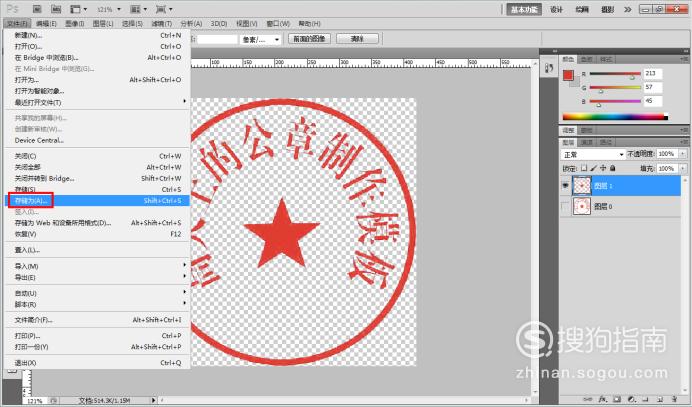Viewport: 692px width, 407px height.
Task: Click the link layers icon in the Layers panel
Action: [x=587, y=399]
